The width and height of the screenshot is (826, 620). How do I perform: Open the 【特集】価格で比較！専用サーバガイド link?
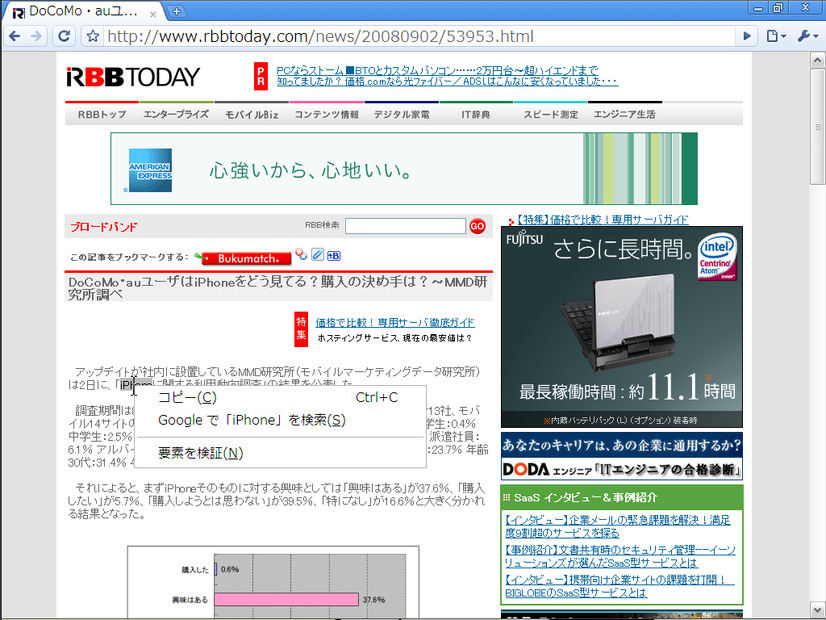pyautogui.click(x=602, y=220)
